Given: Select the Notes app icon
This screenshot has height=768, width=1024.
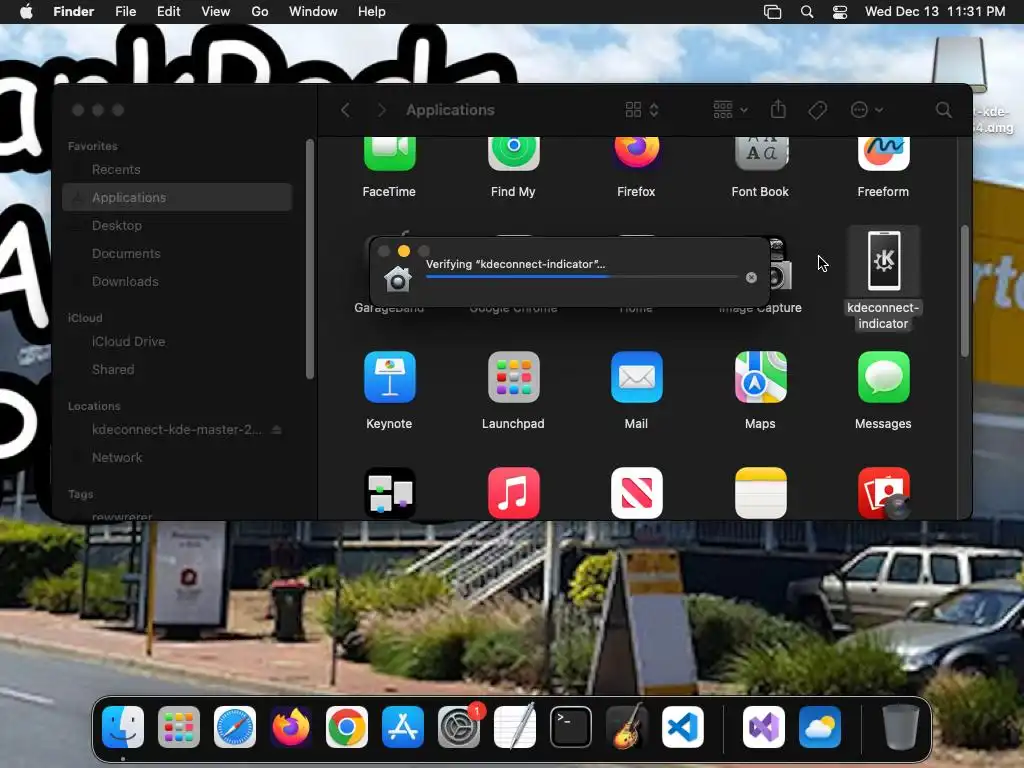Looking at the screenshot, I should click(761, 493).
